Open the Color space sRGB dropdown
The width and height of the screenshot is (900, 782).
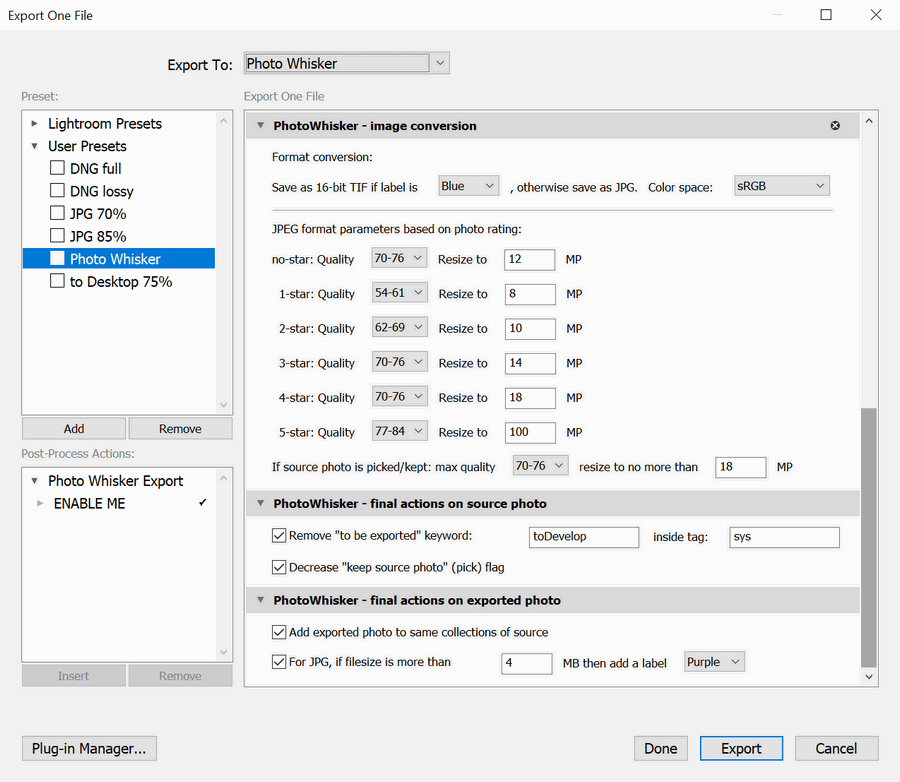point(781,186)
